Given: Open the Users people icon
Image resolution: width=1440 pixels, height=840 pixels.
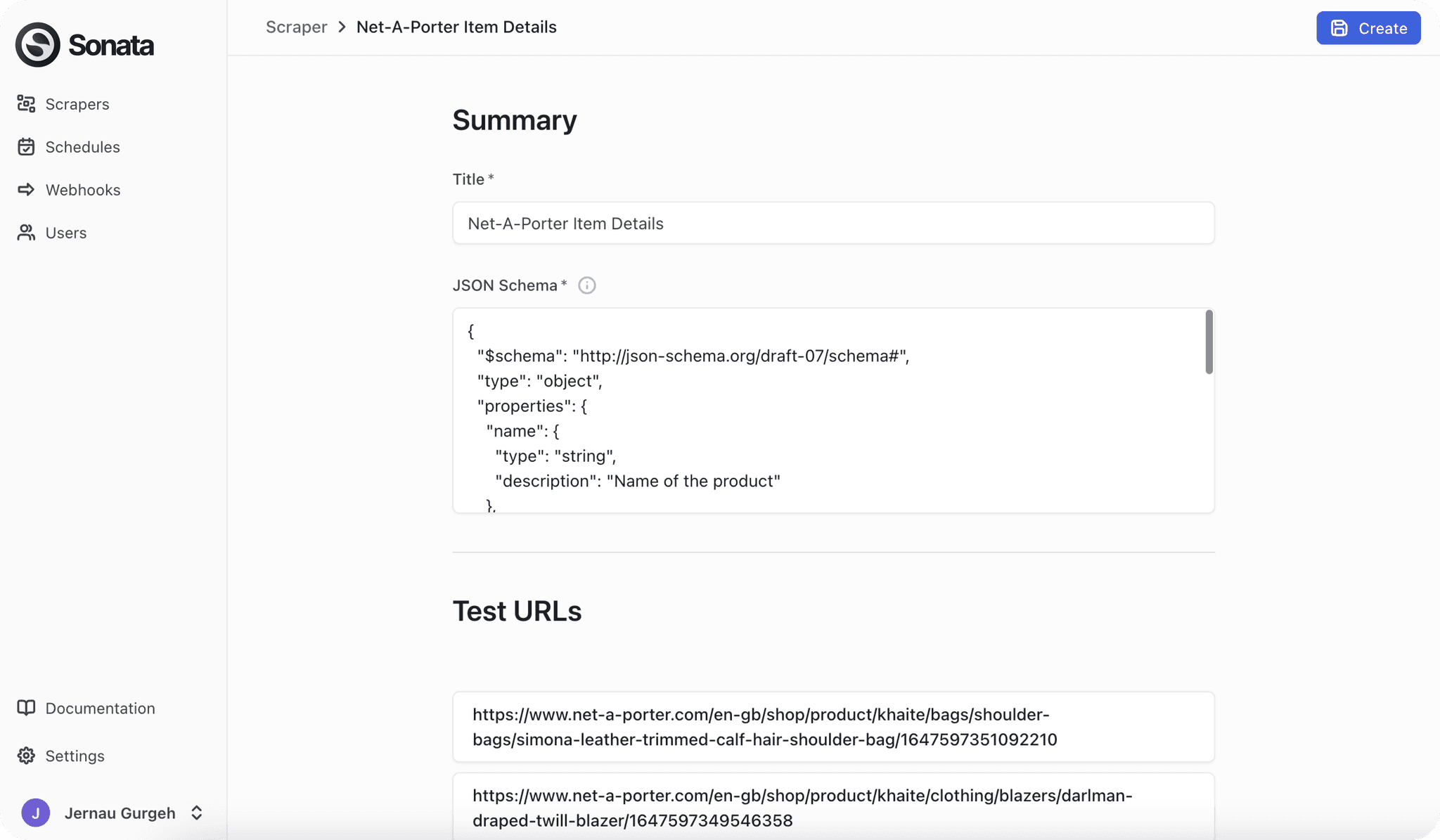Looking at the screenshot, I should 26,233.
